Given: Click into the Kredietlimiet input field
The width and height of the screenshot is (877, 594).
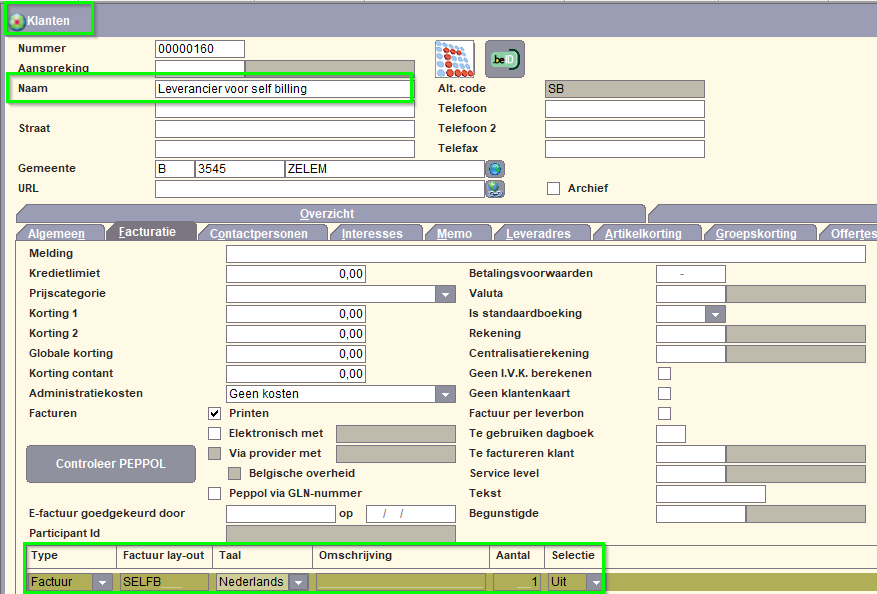Looking at the screenshot, I should point(296,274).
